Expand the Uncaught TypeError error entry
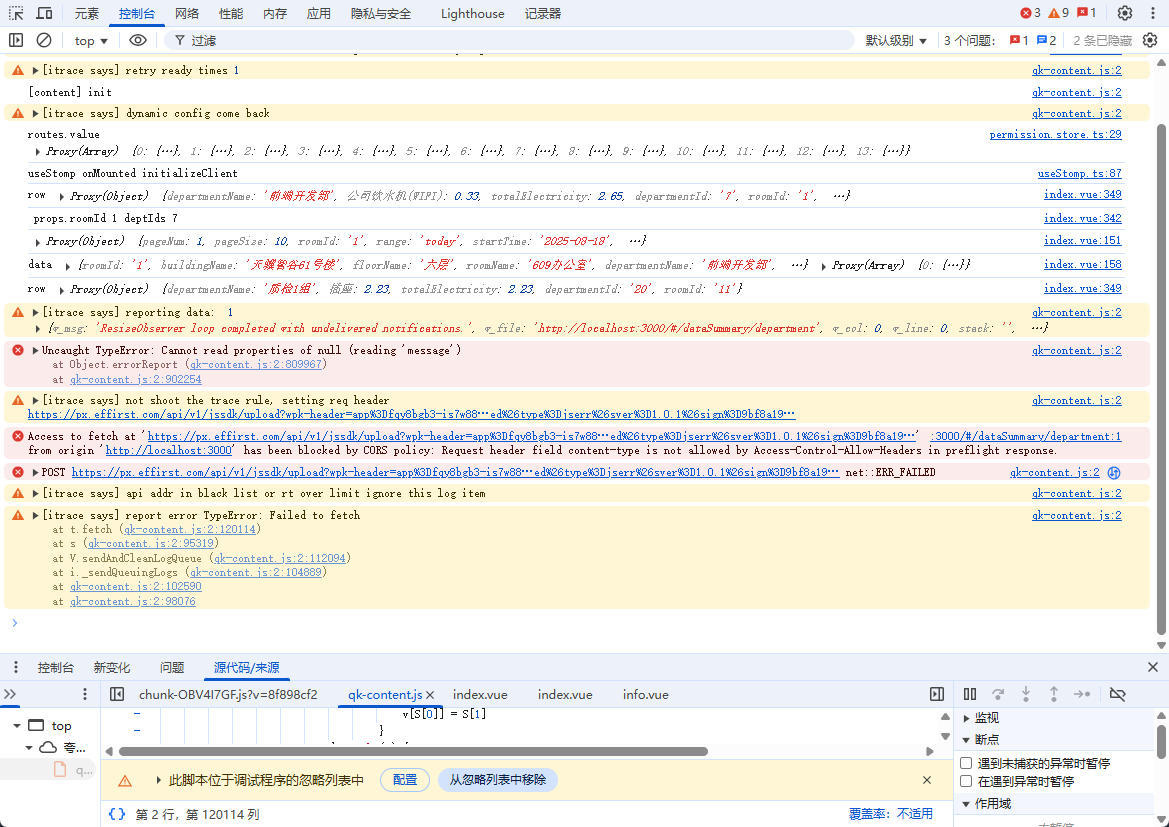 (35, 350)
